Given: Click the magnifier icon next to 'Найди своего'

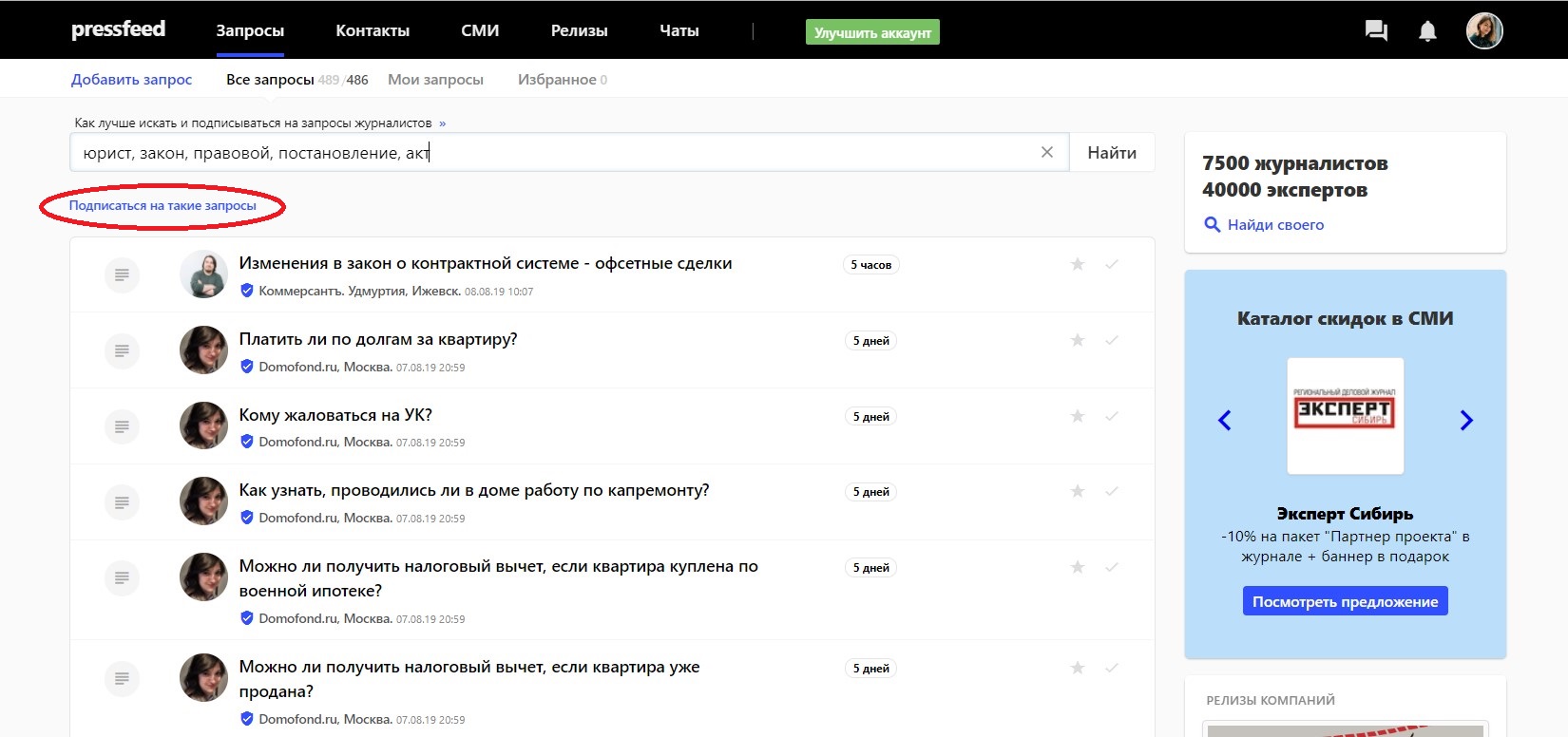Looking at the screenshot, I should coord(1212,225).
